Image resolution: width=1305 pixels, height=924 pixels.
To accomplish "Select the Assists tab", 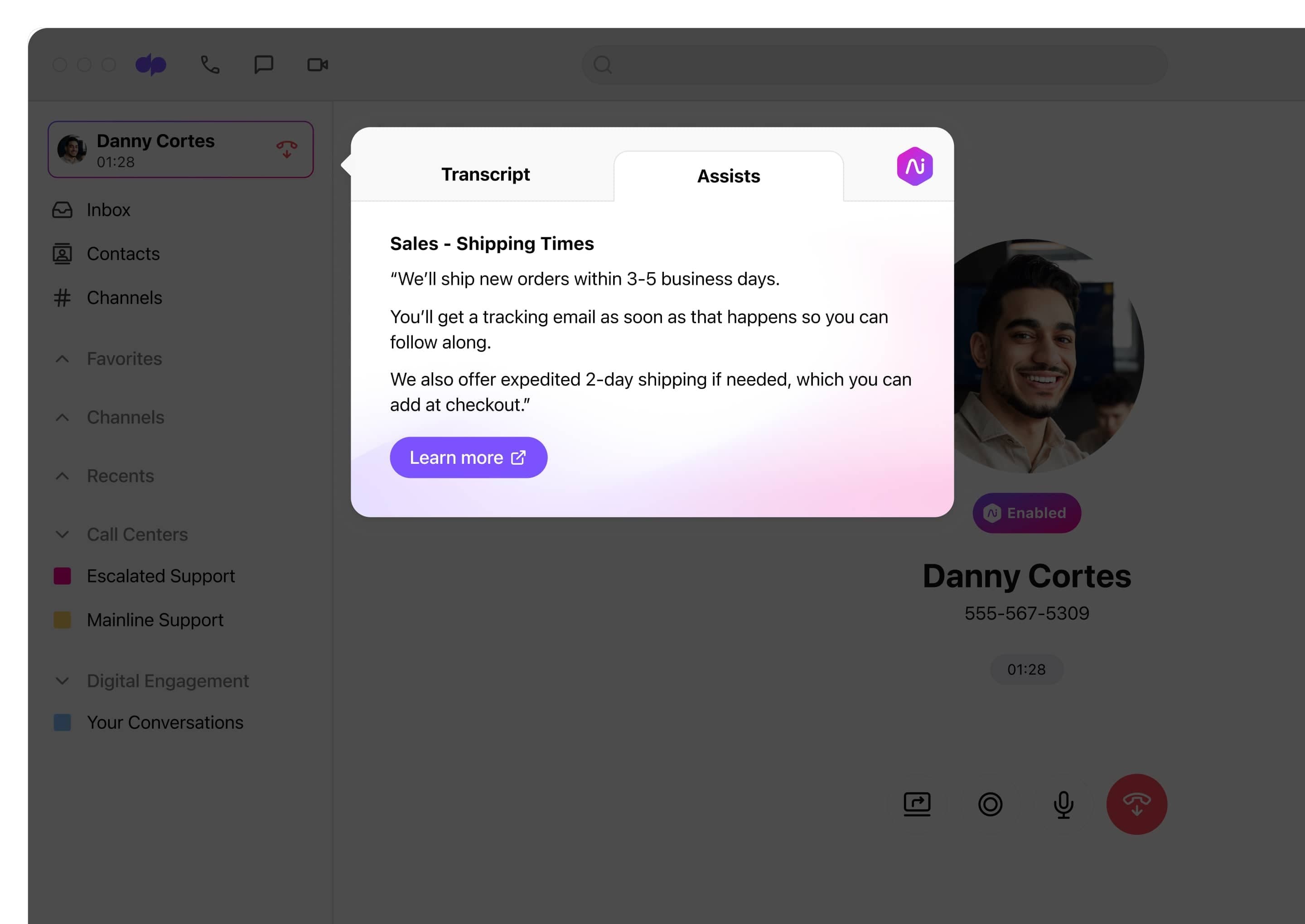I will (x=729, y=176).
